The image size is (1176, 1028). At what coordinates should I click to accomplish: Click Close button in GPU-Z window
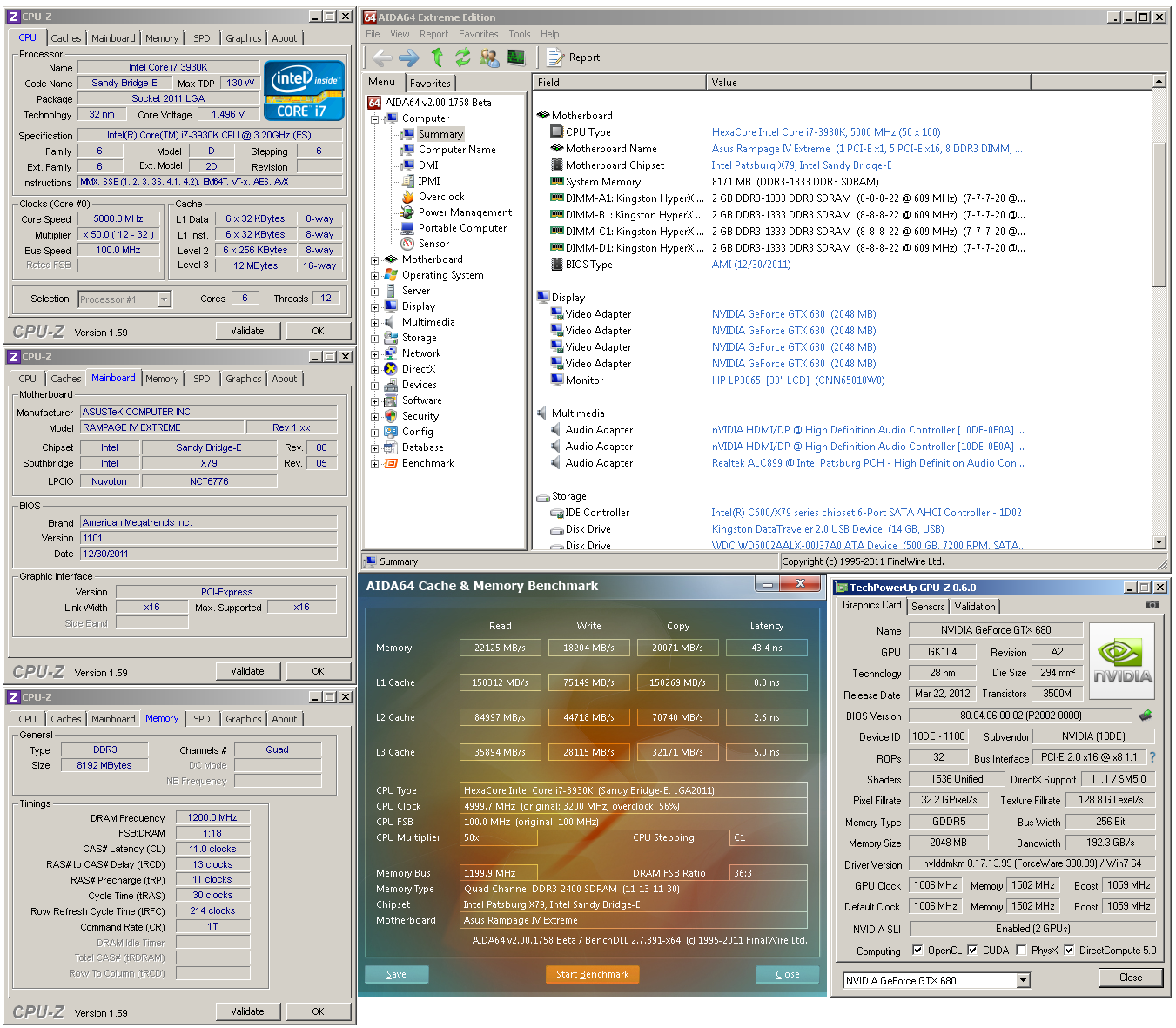[1131, 978]
